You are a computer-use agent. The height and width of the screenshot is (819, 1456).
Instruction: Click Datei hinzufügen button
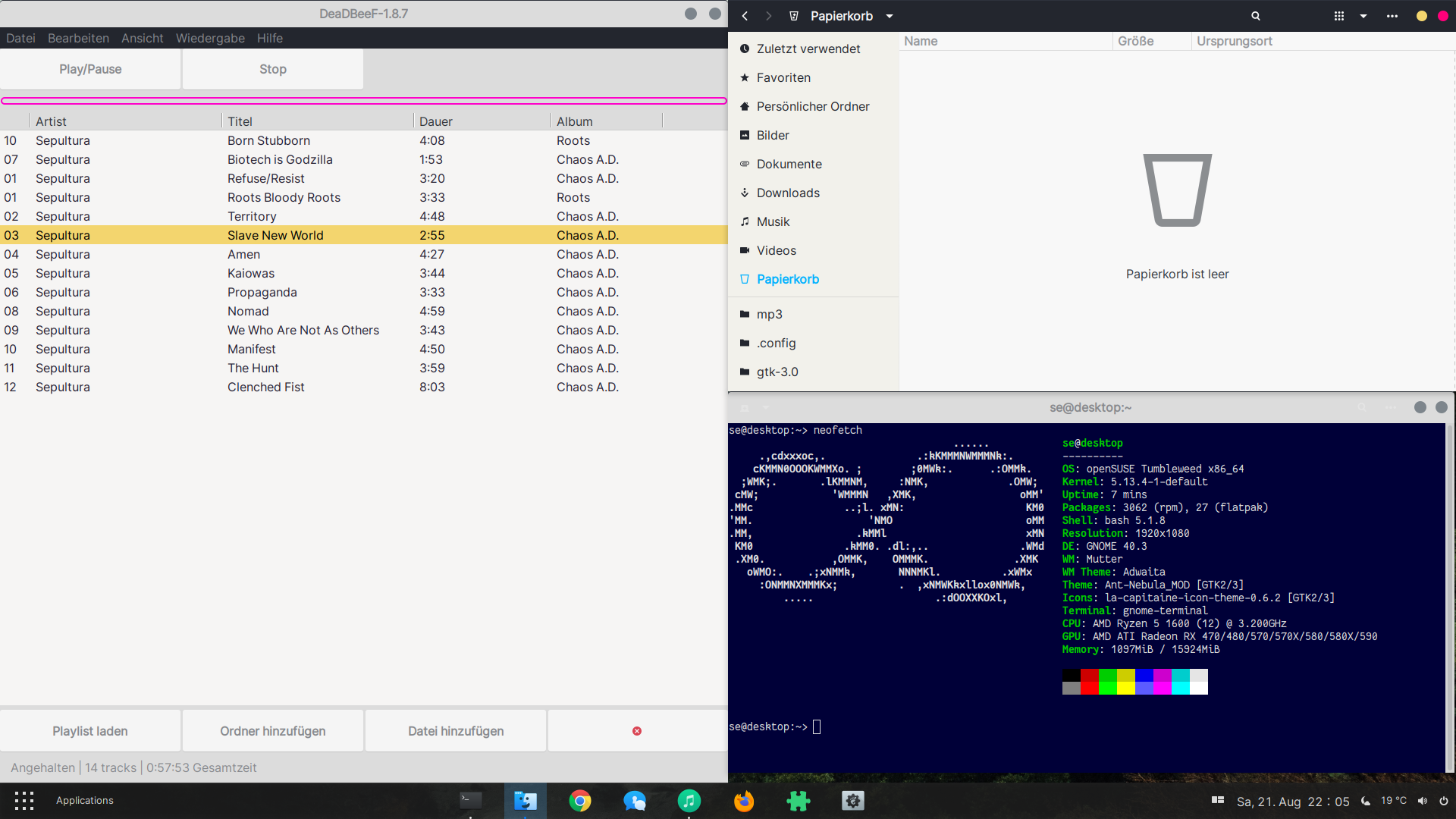(x=456, y=730)
